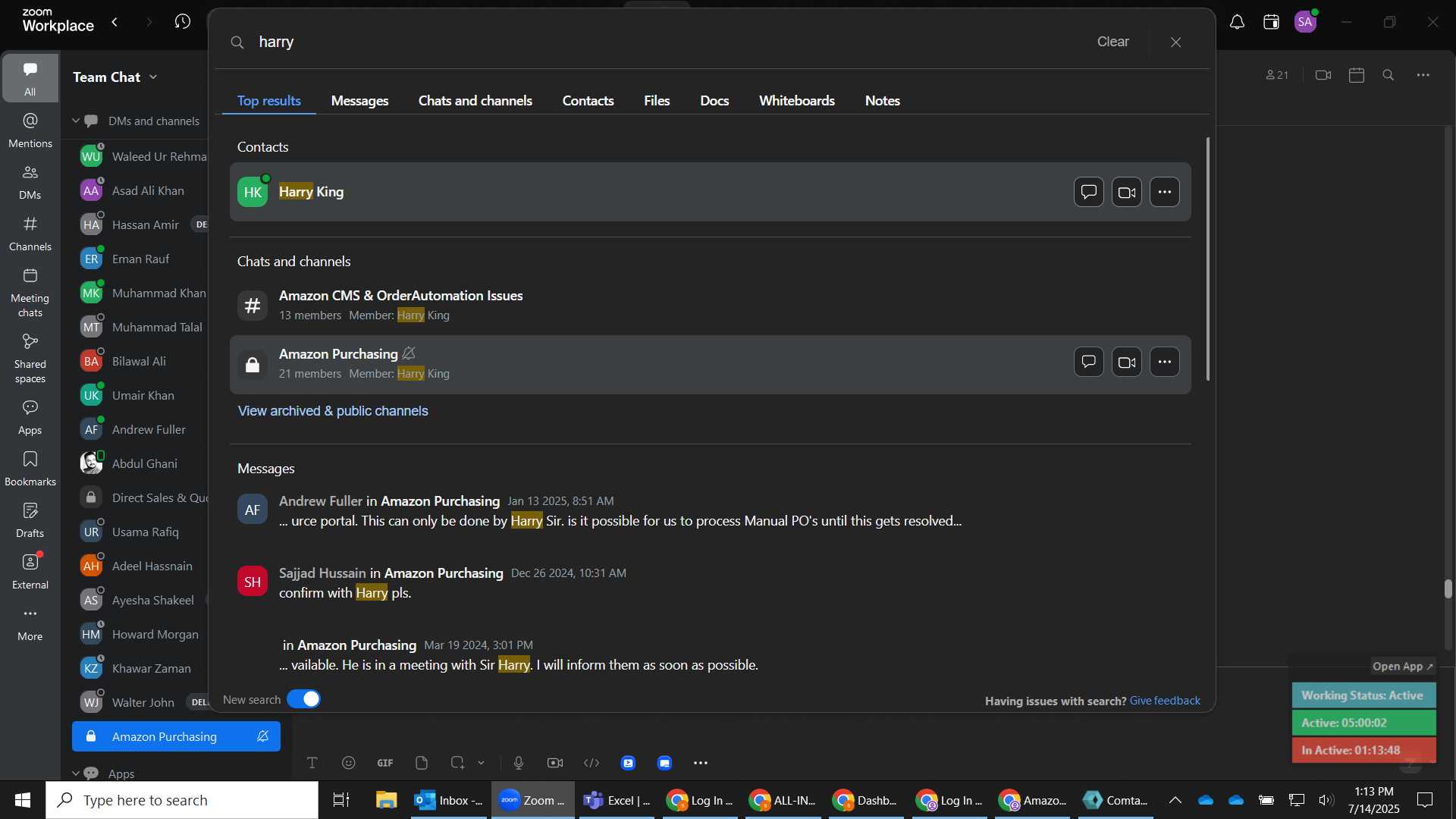
Task: Open File Explorer from taskbar
Action: [386, 800]
